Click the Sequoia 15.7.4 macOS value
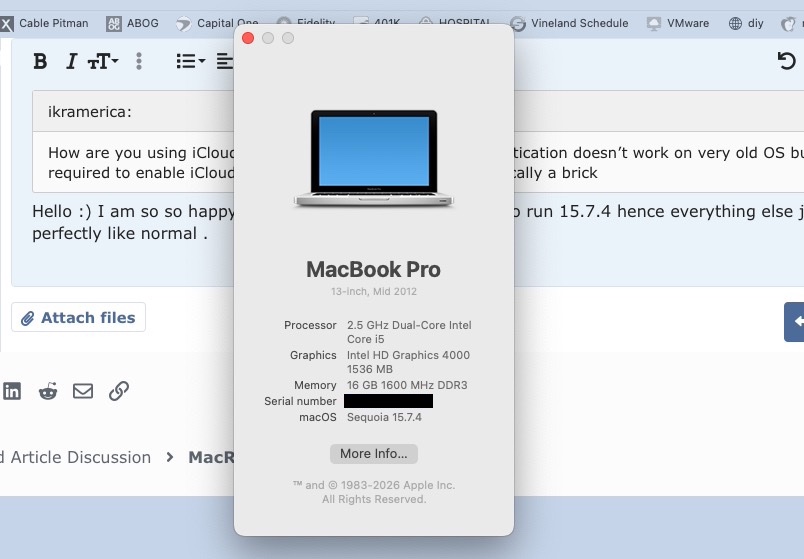The image size is (804, 559). pyautogui.click(x=385, y=417)
